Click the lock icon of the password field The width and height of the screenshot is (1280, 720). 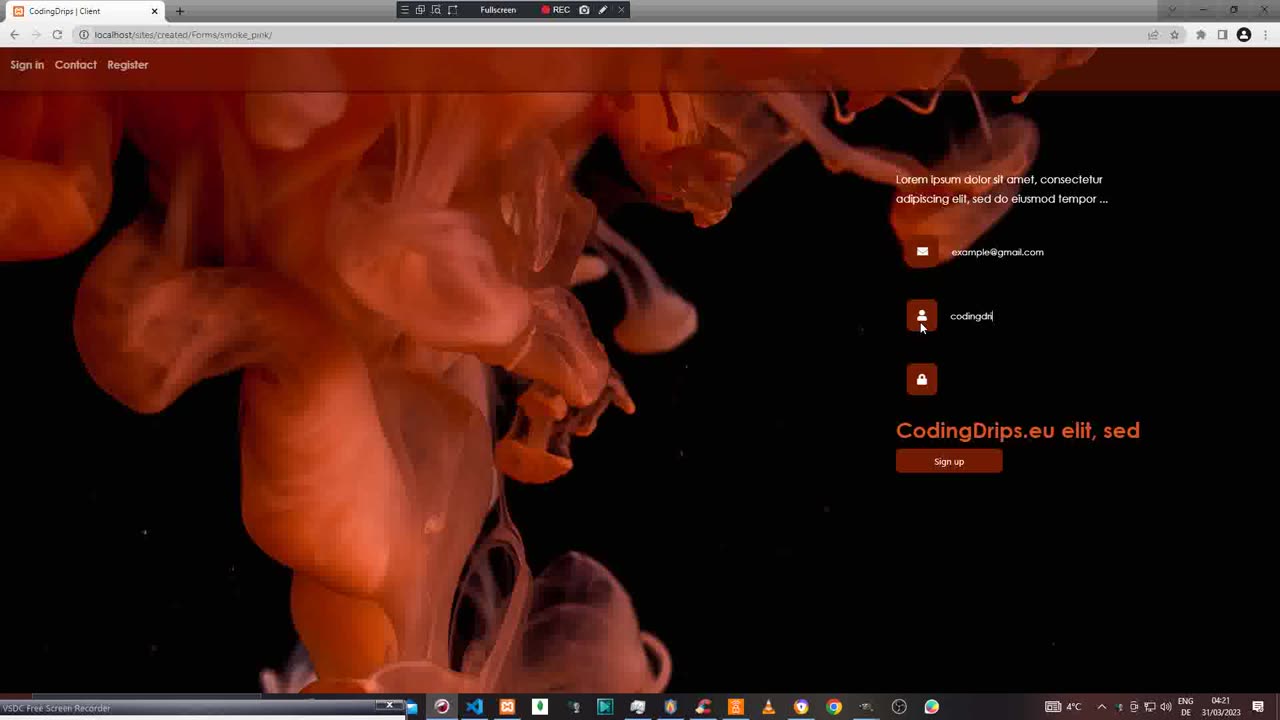point(922,379)
